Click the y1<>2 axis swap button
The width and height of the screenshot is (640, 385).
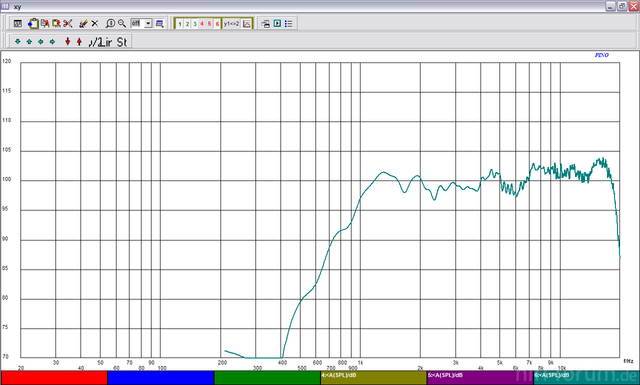point(231,24)
